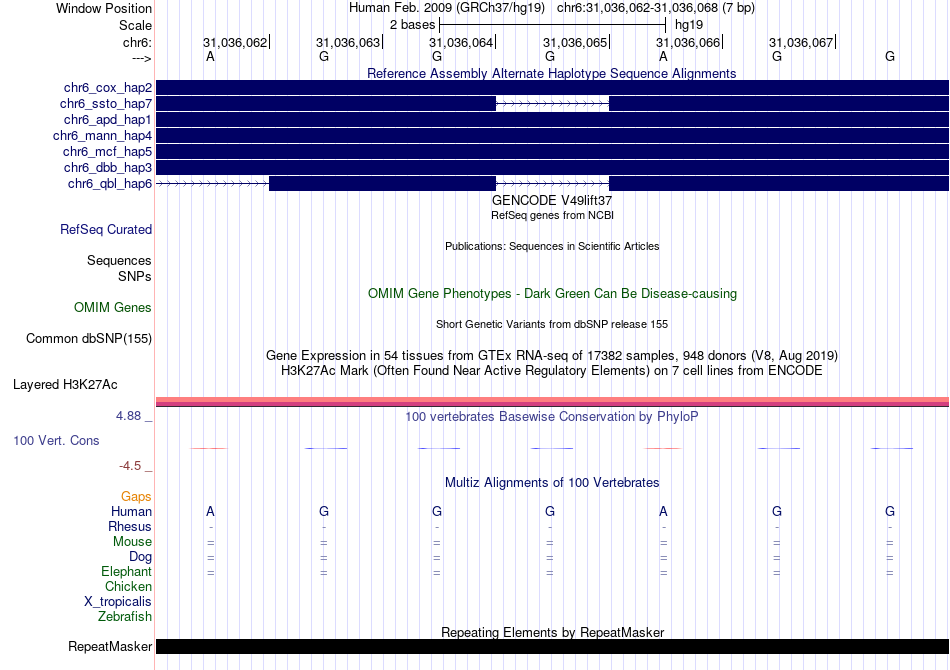This screenshot has width=950, height=670.
Task: Select the 2 bases scale bar
Action: pos(553,25)
